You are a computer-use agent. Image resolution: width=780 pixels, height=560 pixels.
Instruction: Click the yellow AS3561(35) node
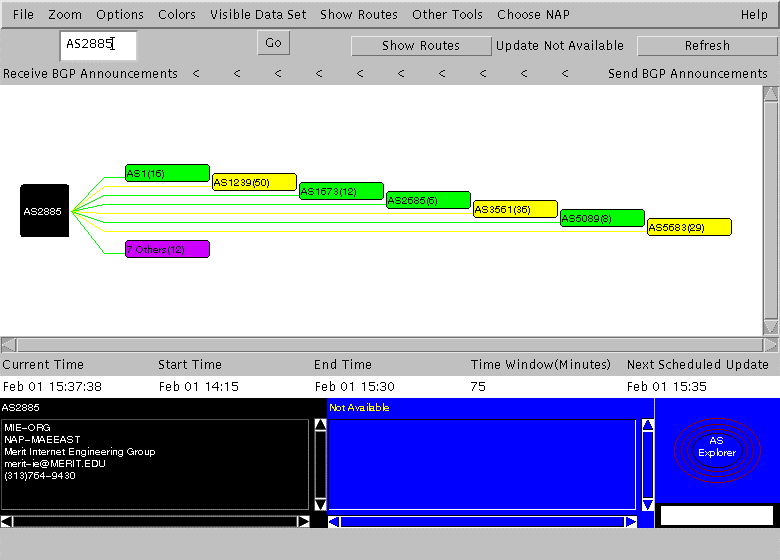click(x=515, y=209)
